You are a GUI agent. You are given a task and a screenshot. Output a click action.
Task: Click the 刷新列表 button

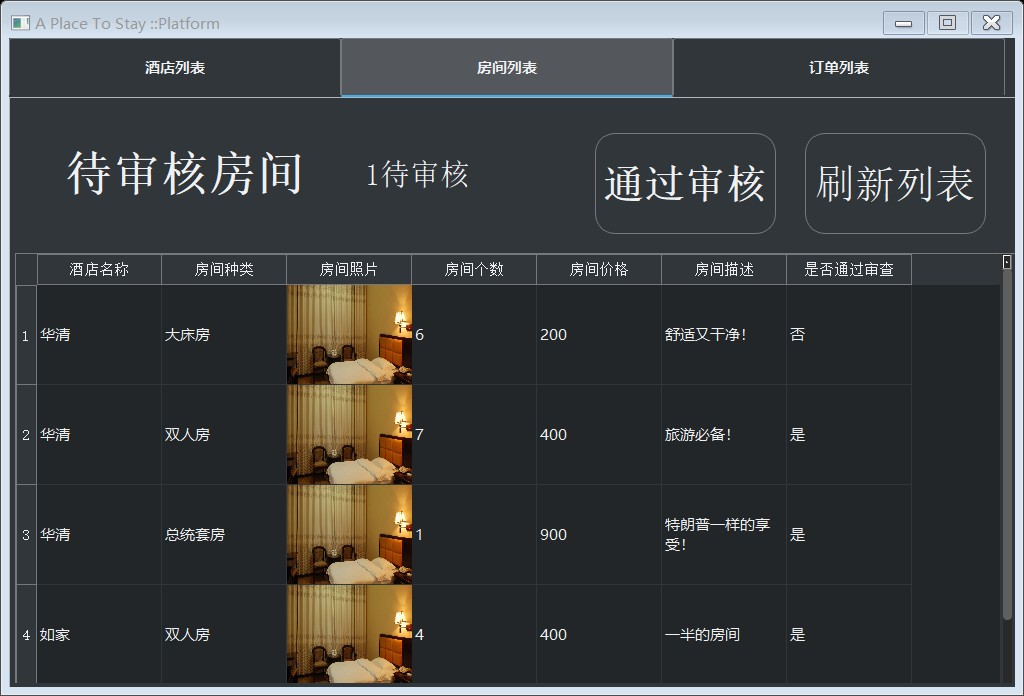tap(895, 183)
